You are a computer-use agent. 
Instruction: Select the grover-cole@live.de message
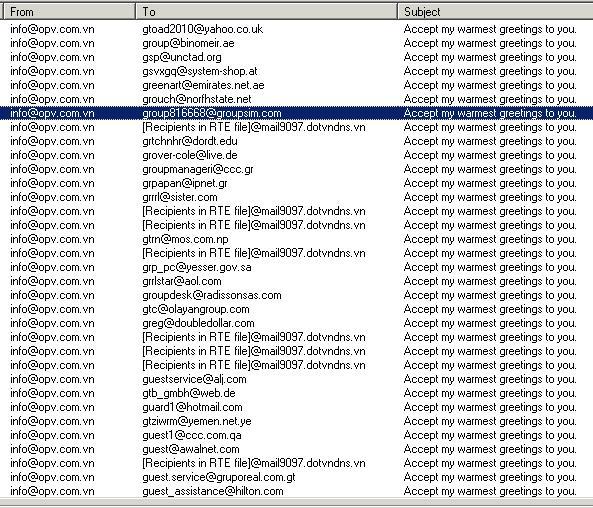click(x=296, y=155)
